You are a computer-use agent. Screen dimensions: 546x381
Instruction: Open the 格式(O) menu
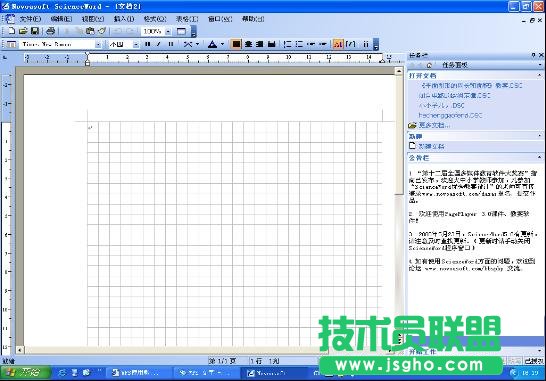click(x=155, y=19)
